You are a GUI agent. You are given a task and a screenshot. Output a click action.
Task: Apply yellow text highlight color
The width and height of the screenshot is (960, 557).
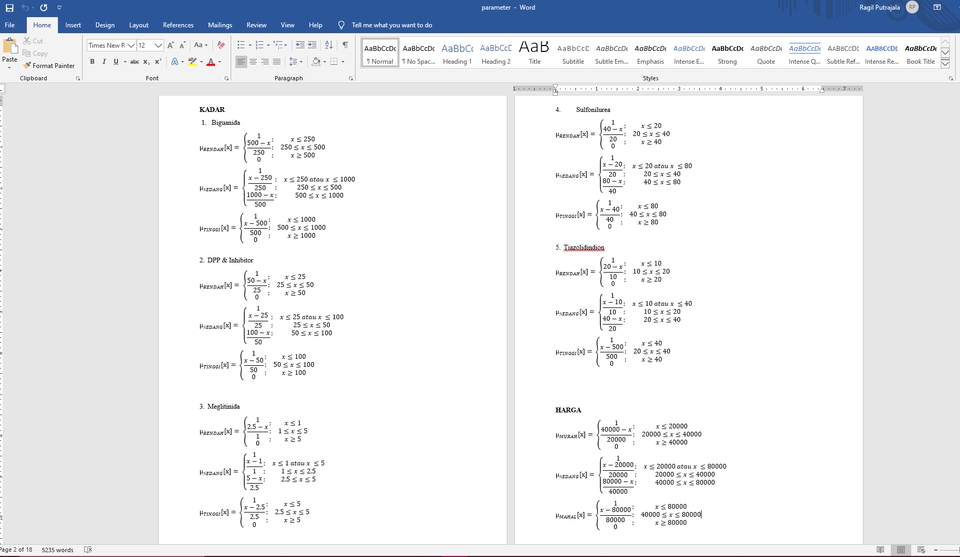(193, 62)
